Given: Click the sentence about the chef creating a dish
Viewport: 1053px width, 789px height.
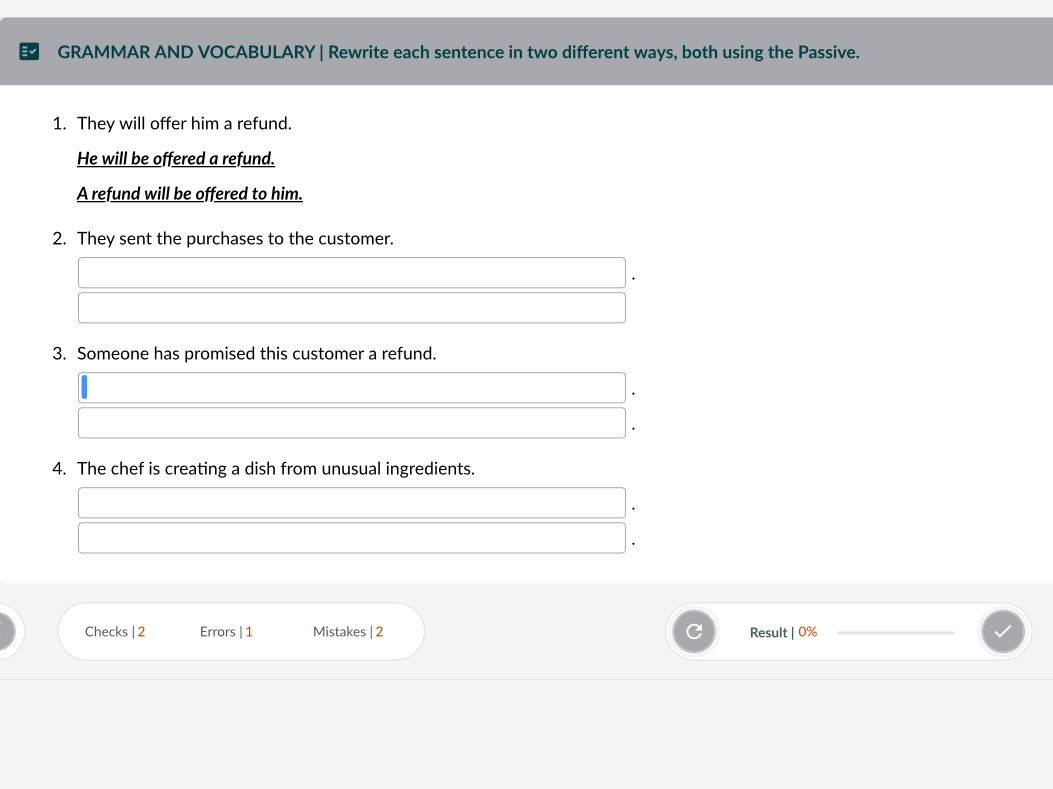Looking at the screenshot, I should point(276,469).
